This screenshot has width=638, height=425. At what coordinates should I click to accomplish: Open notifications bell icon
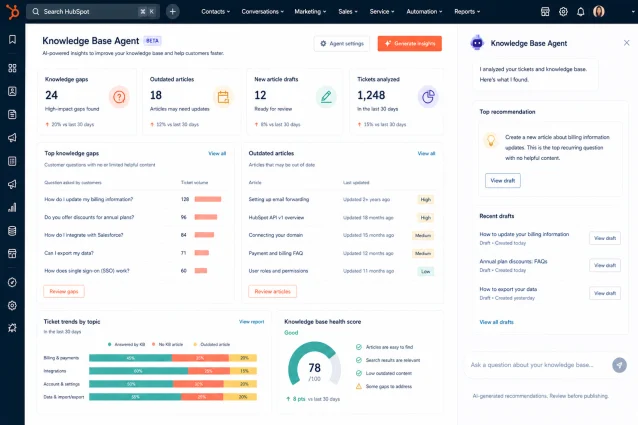point(581,12)
